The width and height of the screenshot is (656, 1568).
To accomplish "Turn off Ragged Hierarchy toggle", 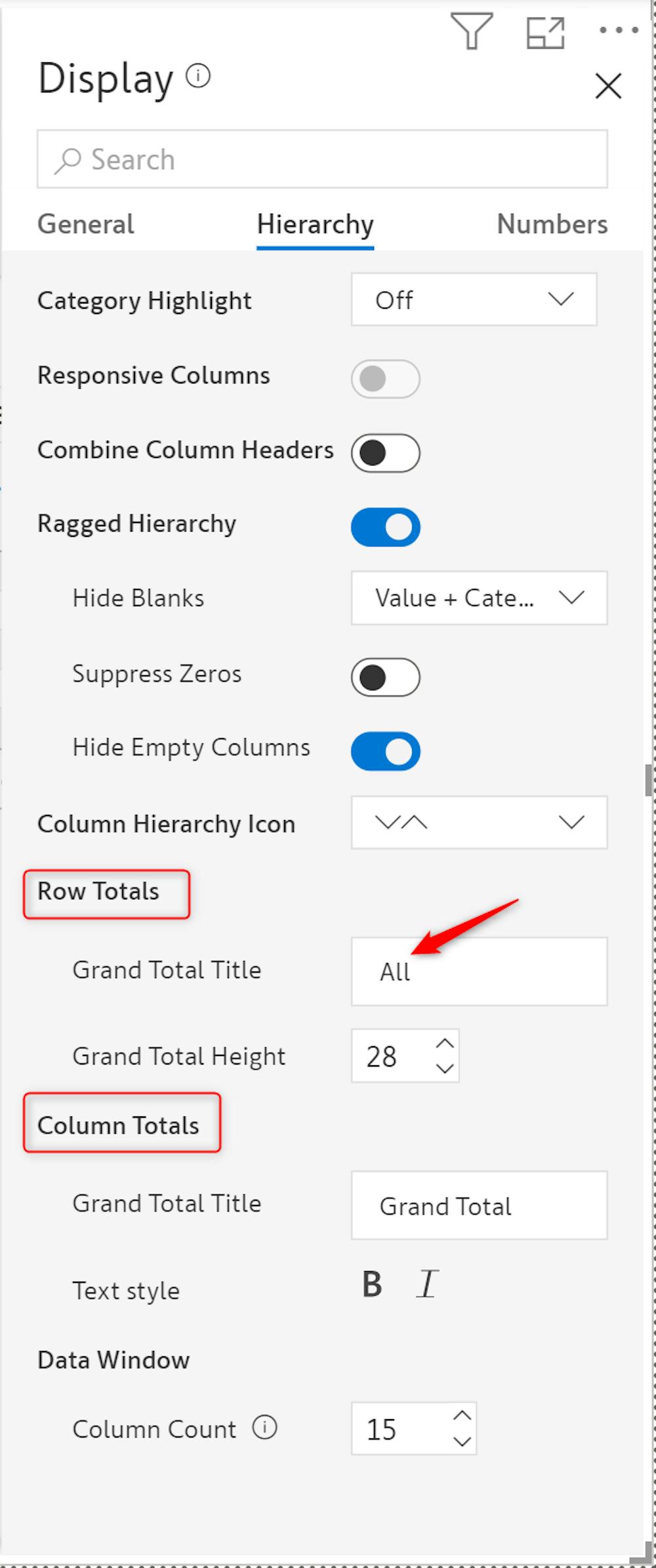I will (386, 527).
